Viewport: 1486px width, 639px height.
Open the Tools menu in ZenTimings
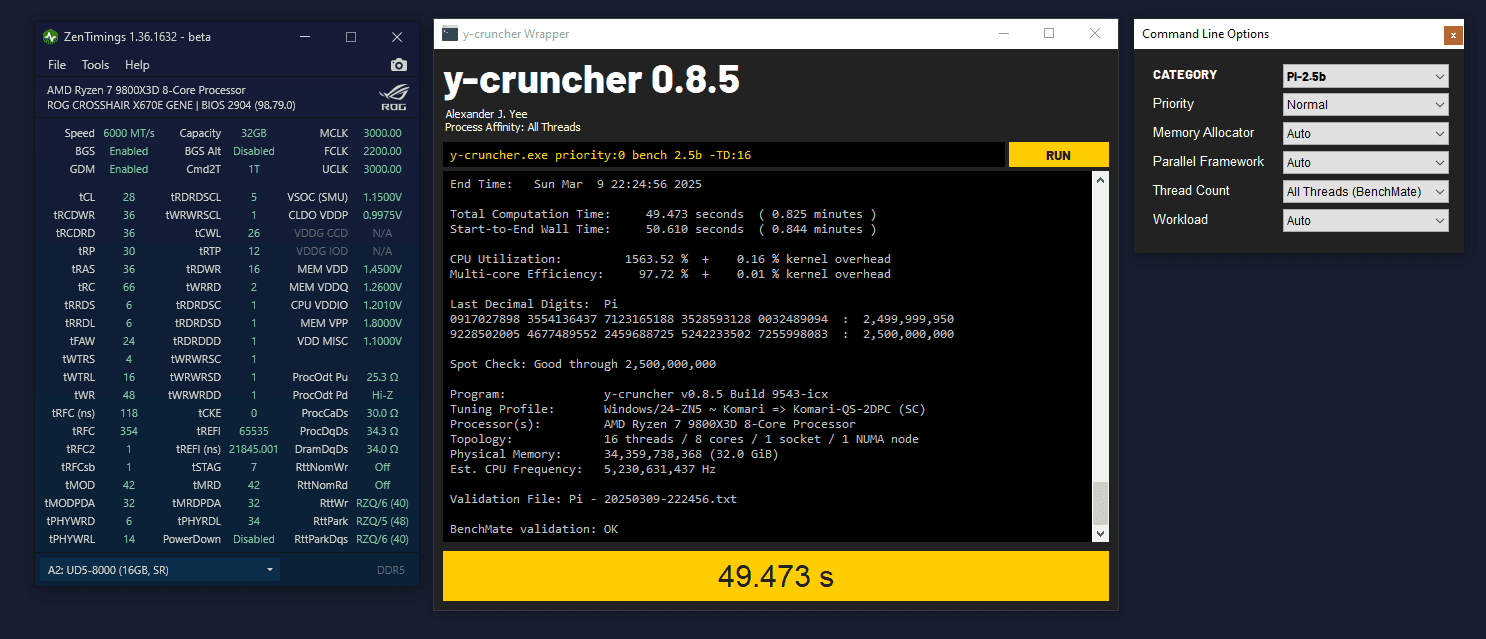pyautogui.click(x=96, y=65)
